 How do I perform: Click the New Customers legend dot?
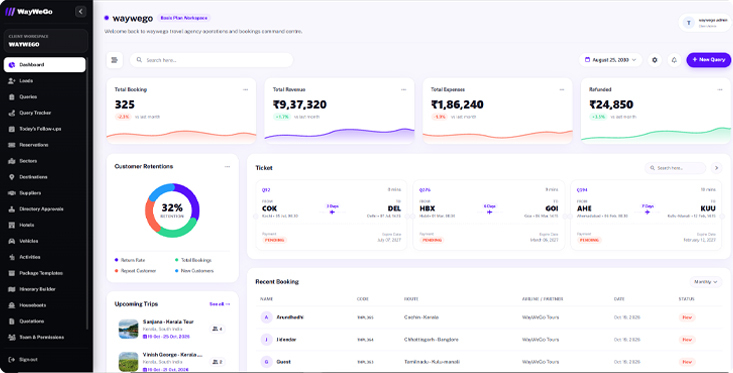[177, 271]
